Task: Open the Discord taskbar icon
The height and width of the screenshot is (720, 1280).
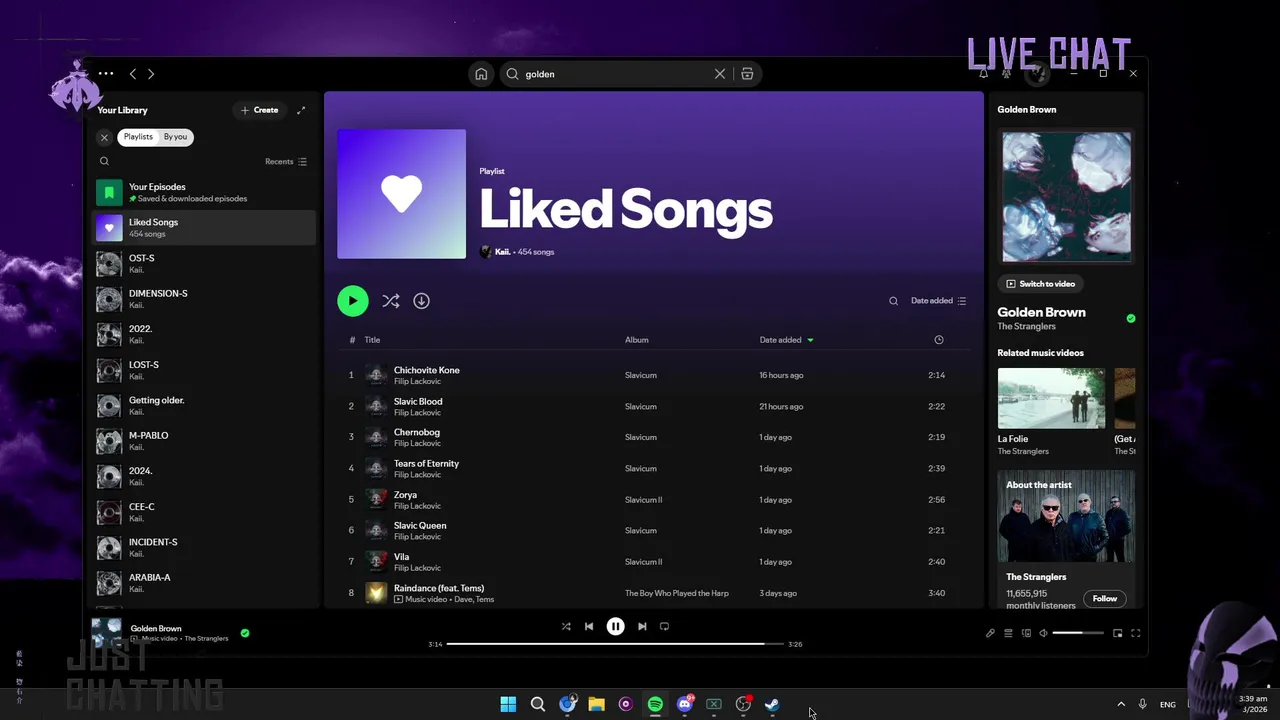Action: click(x=685, y=704)
